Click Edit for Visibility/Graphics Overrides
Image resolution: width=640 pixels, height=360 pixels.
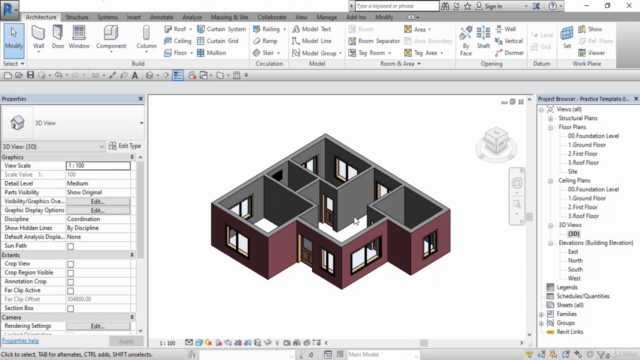coord(98,202)
